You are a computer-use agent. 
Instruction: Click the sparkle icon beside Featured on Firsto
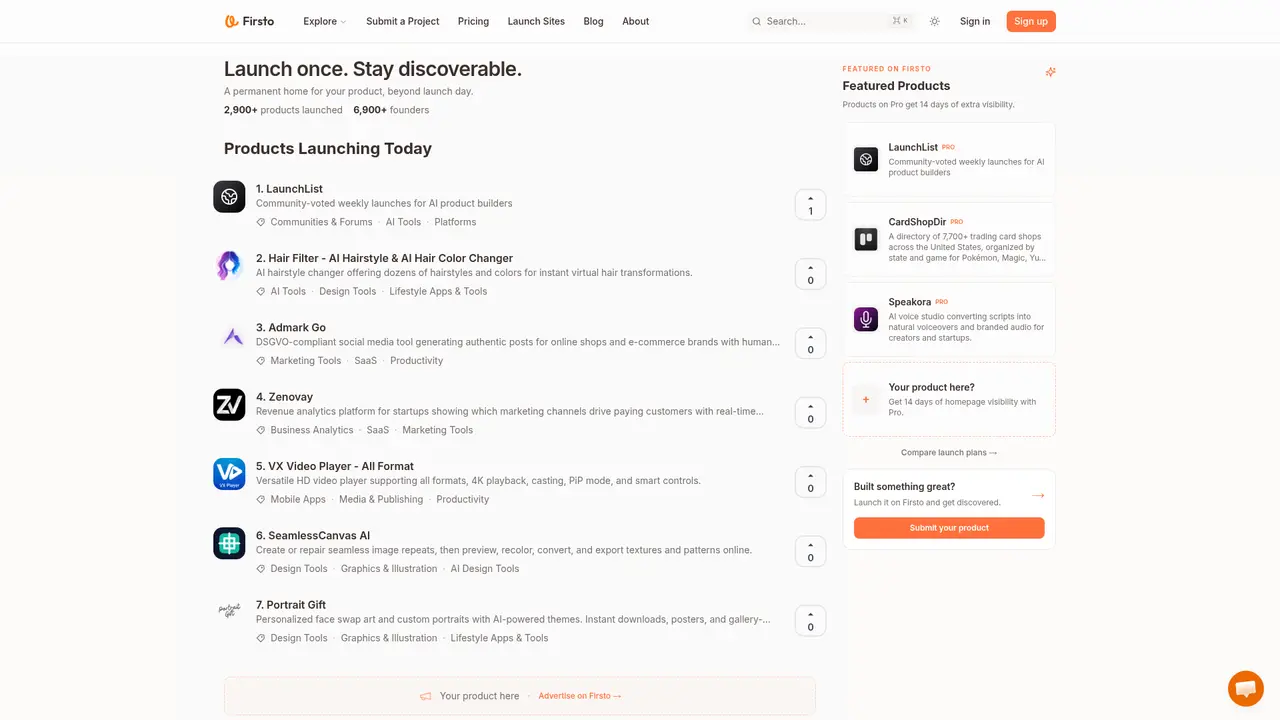1050,72
